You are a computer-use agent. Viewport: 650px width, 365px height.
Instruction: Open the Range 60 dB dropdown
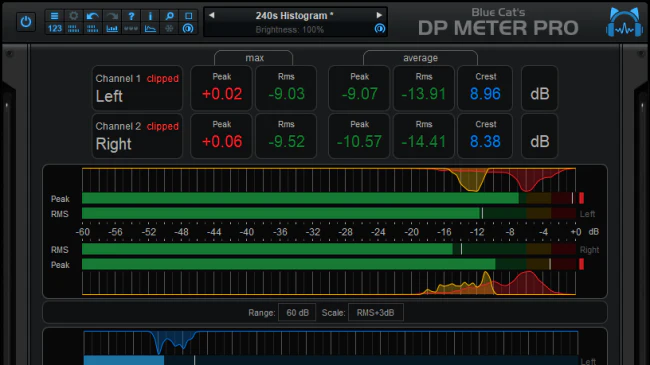[297, 313]
